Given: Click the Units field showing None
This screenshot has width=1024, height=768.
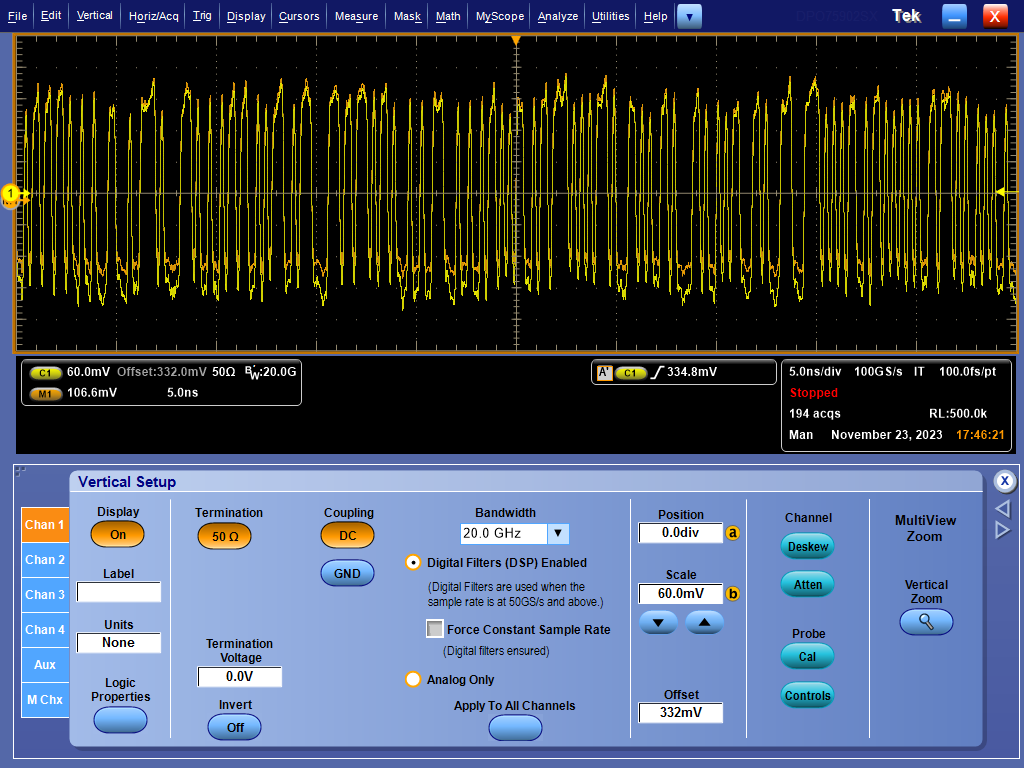Looking at the screenshot, I should click(119, 643).
